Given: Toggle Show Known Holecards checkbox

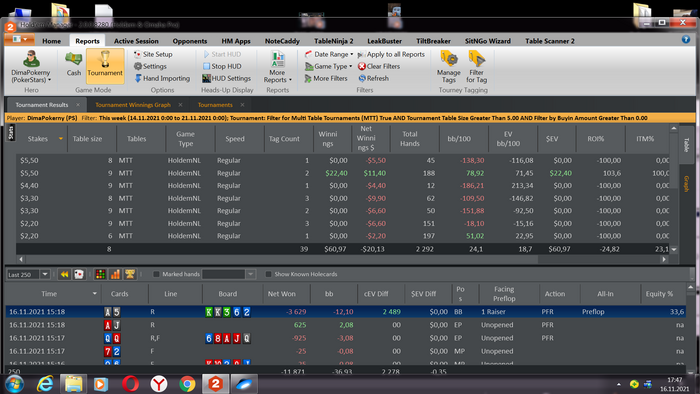Looking at the screenshot, I should pos(268,274).
